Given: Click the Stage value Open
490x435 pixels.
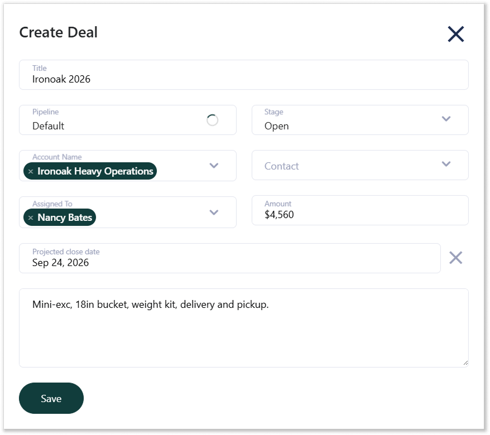Looking at the screenshot, I should (276, 126).
